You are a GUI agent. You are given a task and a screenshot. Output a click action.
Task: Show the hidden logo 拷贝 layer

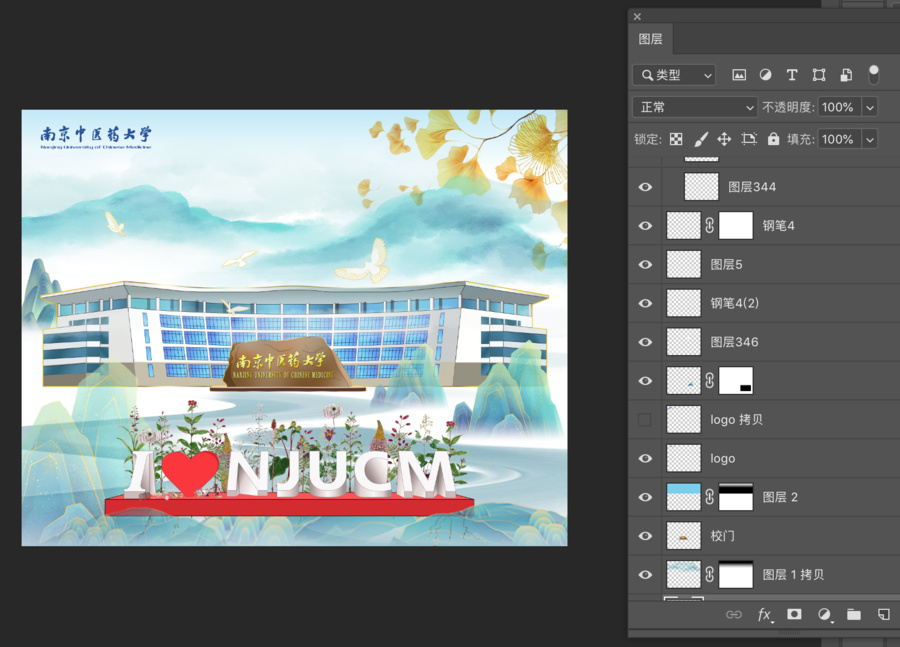coord(645,420)
